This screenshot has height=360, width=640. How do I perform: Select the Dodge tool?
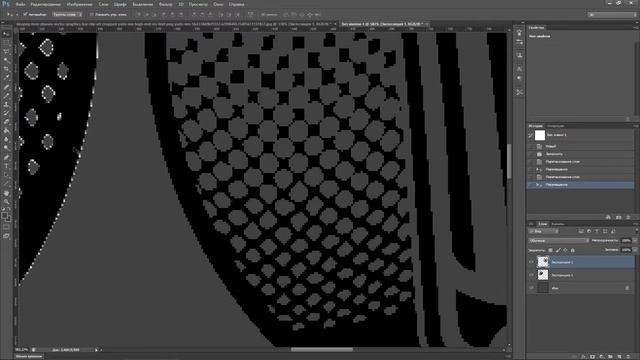tap(6, 148)
